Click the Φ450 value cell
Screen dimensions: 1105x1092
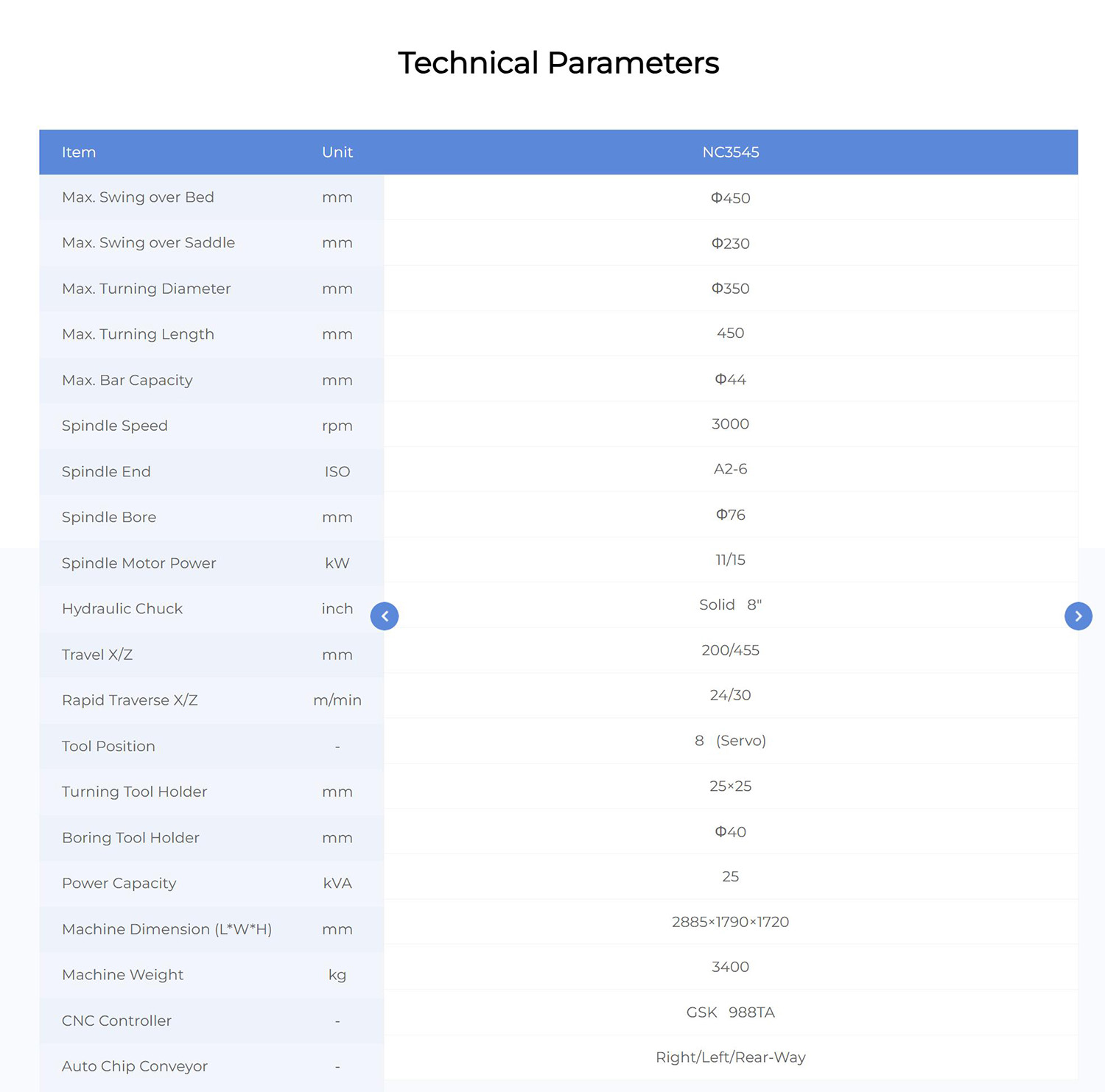click(x=730, y=198)
